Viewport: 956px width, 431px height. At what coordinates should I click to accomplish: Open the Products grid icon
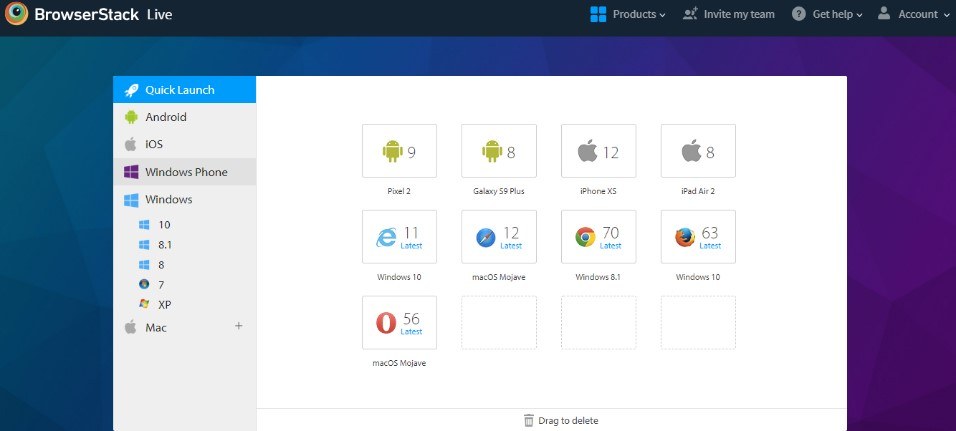coord(598,14)
